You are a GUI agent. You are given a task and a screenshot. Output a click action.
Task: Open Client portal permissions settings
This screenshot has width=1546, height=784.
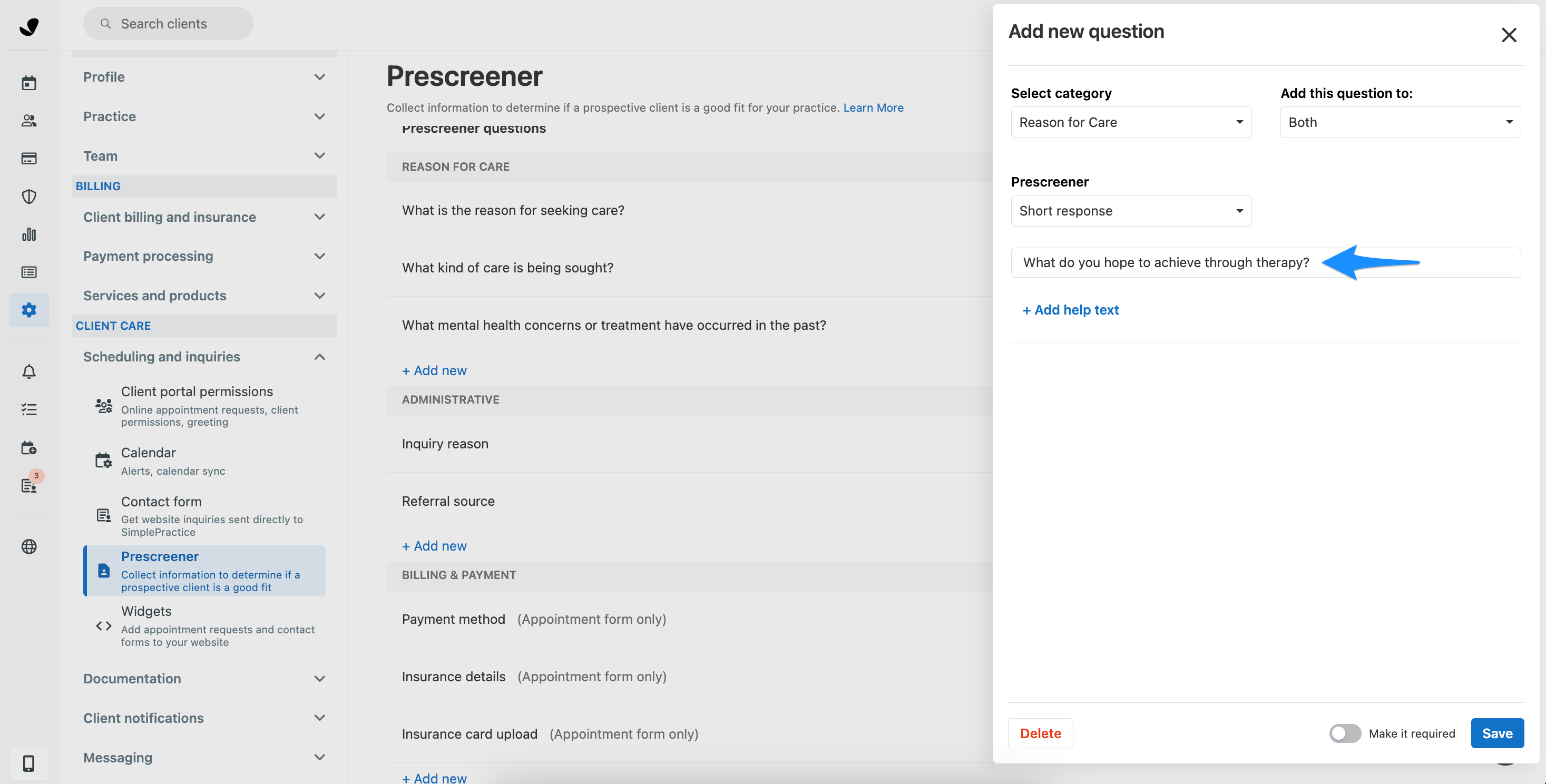[204, 405]
